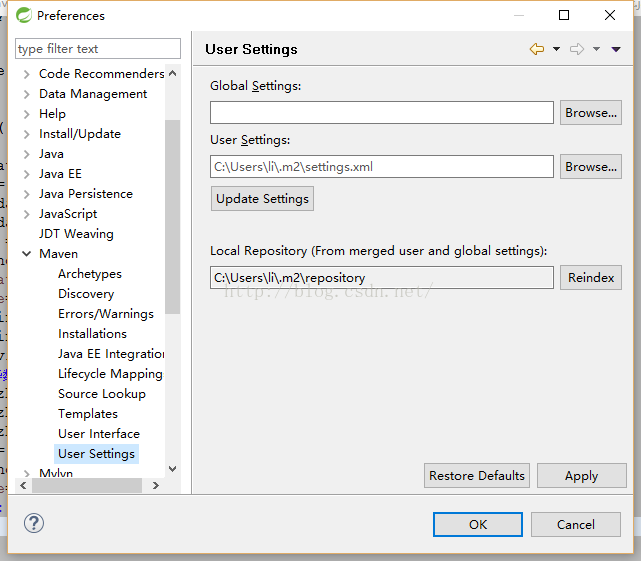Click the Cancel button

(x=576, y=525)
